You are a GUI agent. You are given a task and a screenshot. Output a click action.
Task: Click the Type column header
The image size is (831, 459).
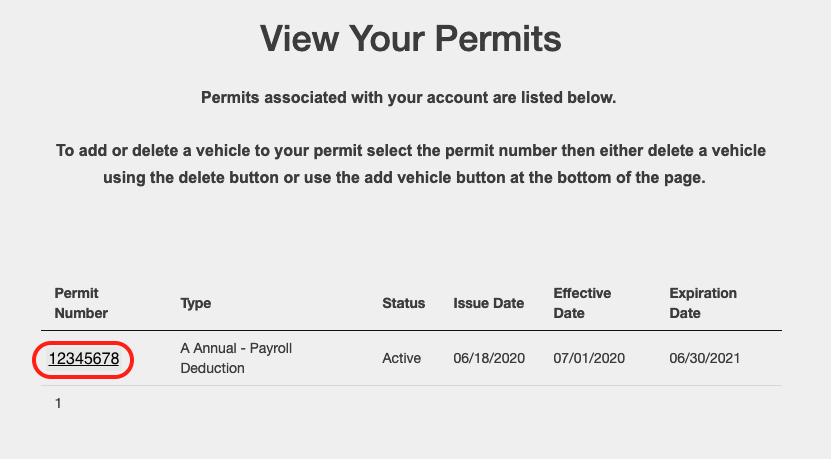[x=196, y=303]
